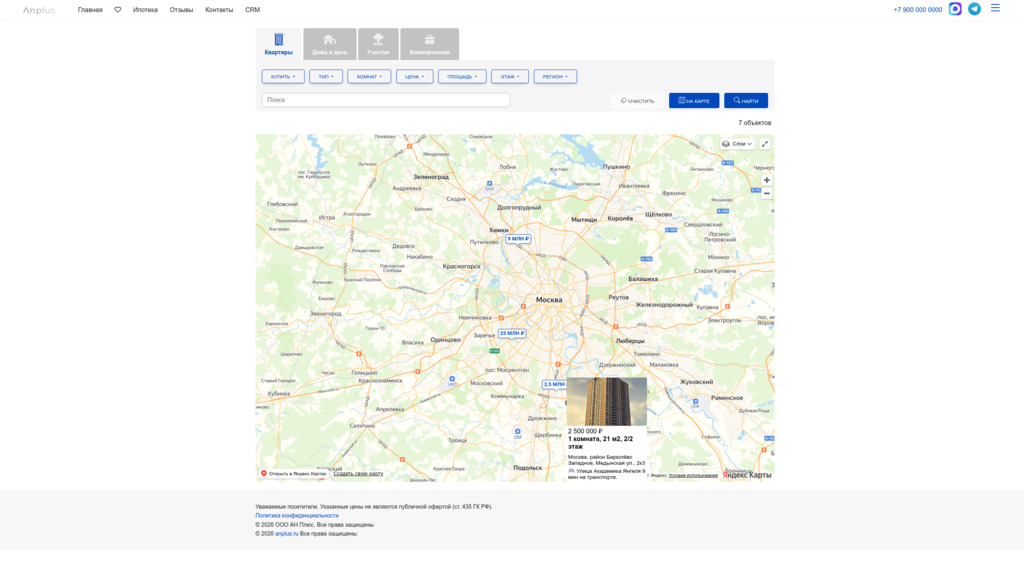
Task: Open the hamburger menu in the header
Action: pyautogui.click(x=995, y=8)
